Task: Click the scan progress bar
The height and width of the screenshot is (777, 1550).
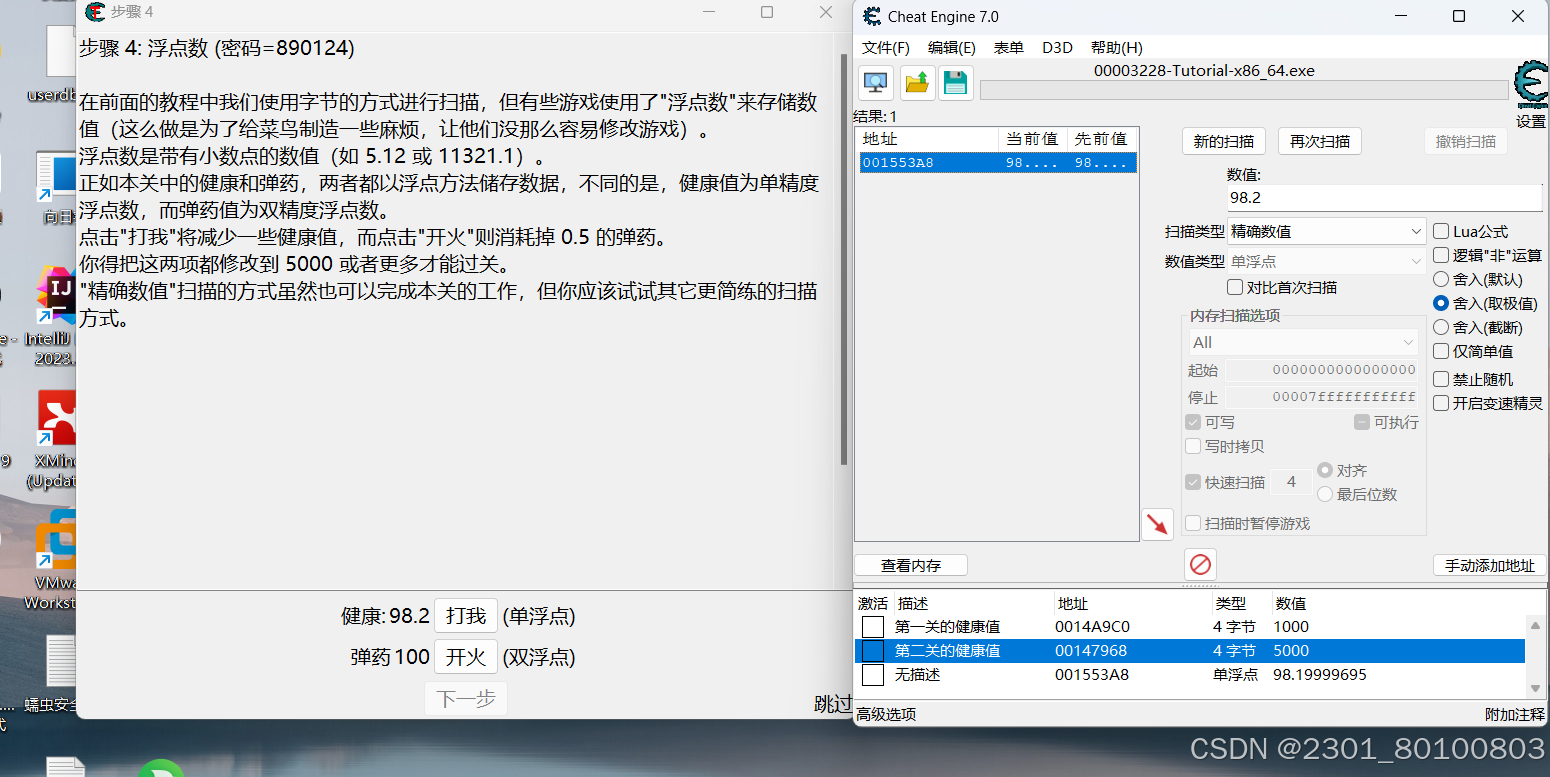Action: pyautogui.click(x=1244, y=90)
